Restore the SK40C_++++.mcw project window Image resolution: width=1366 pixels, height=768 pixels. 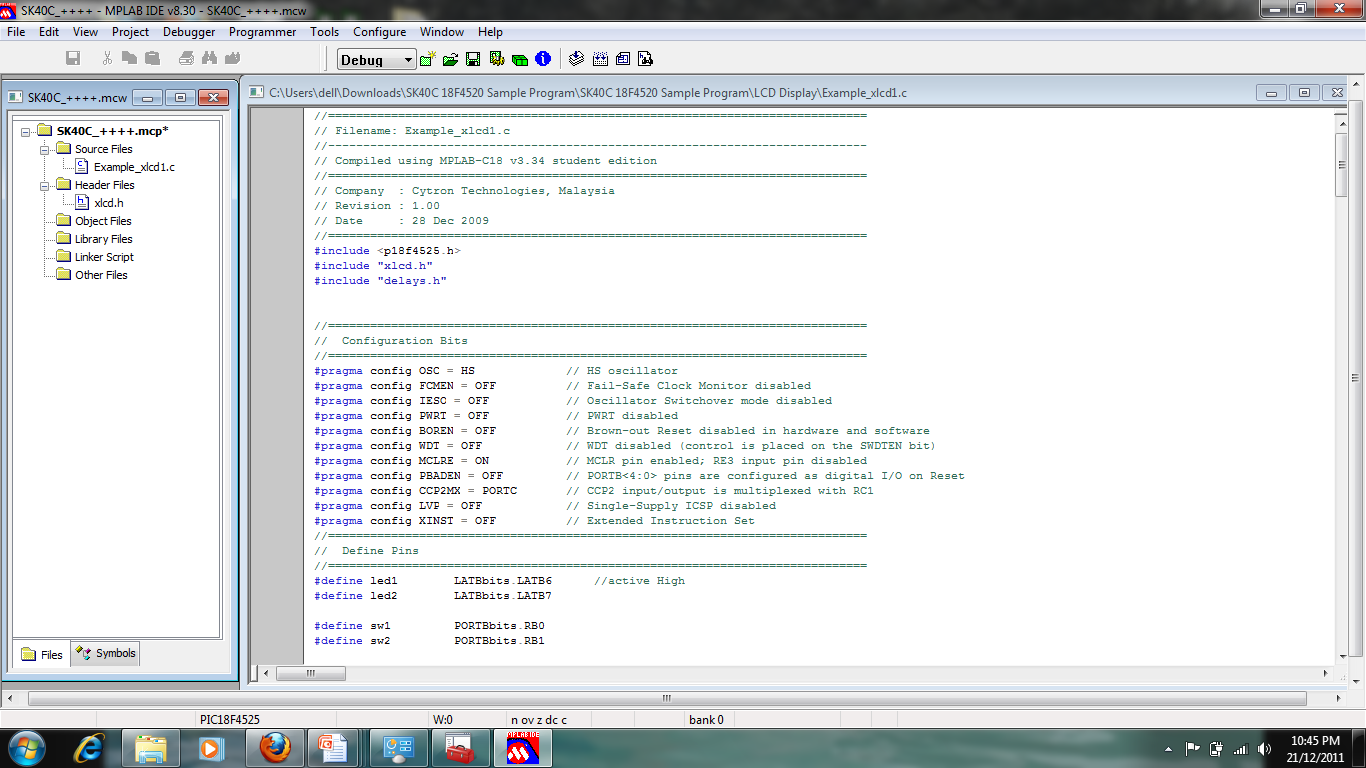pyautogui.click(x=180, y=97)
